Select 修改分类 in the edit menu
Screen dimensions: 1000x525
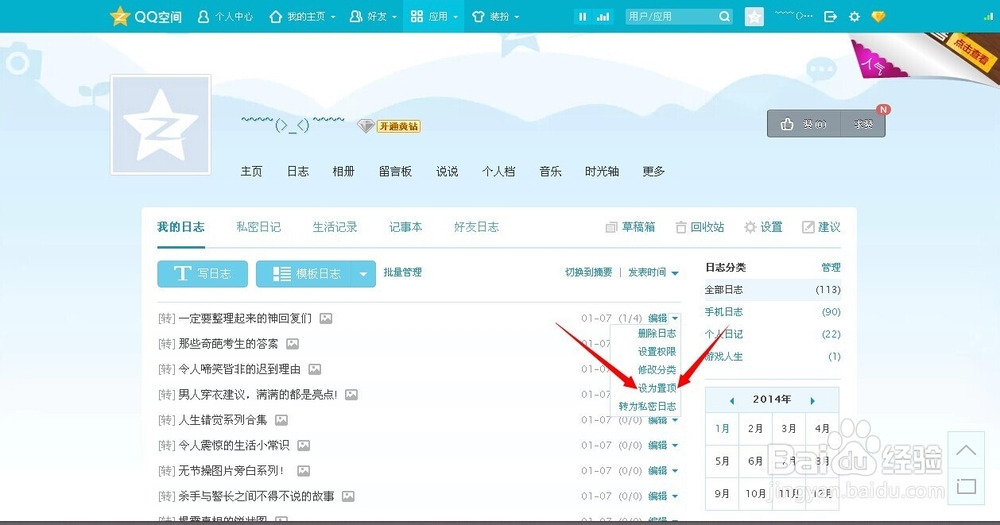pos(657,370)
